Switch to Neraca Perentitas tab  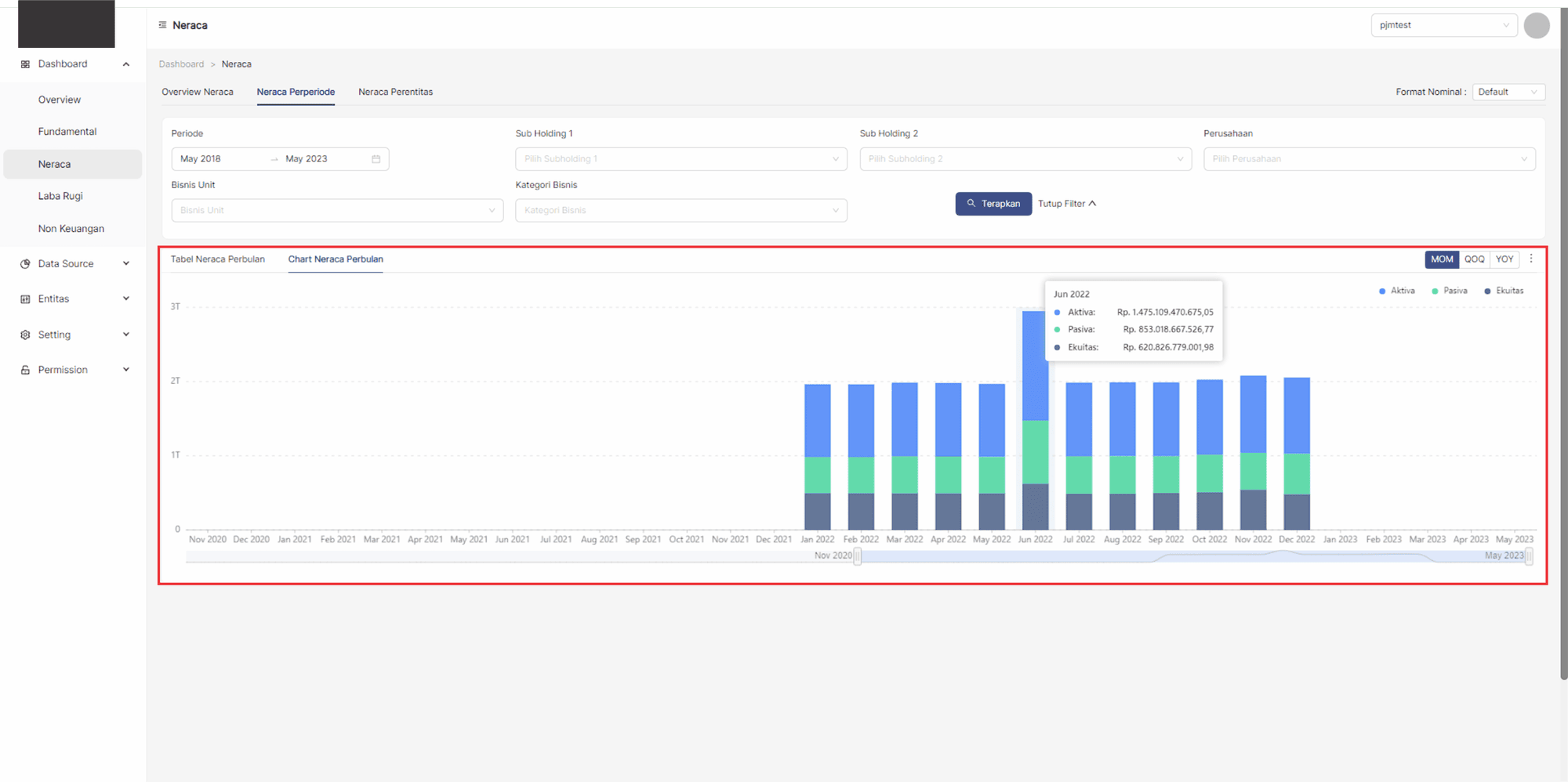(395, 92)
